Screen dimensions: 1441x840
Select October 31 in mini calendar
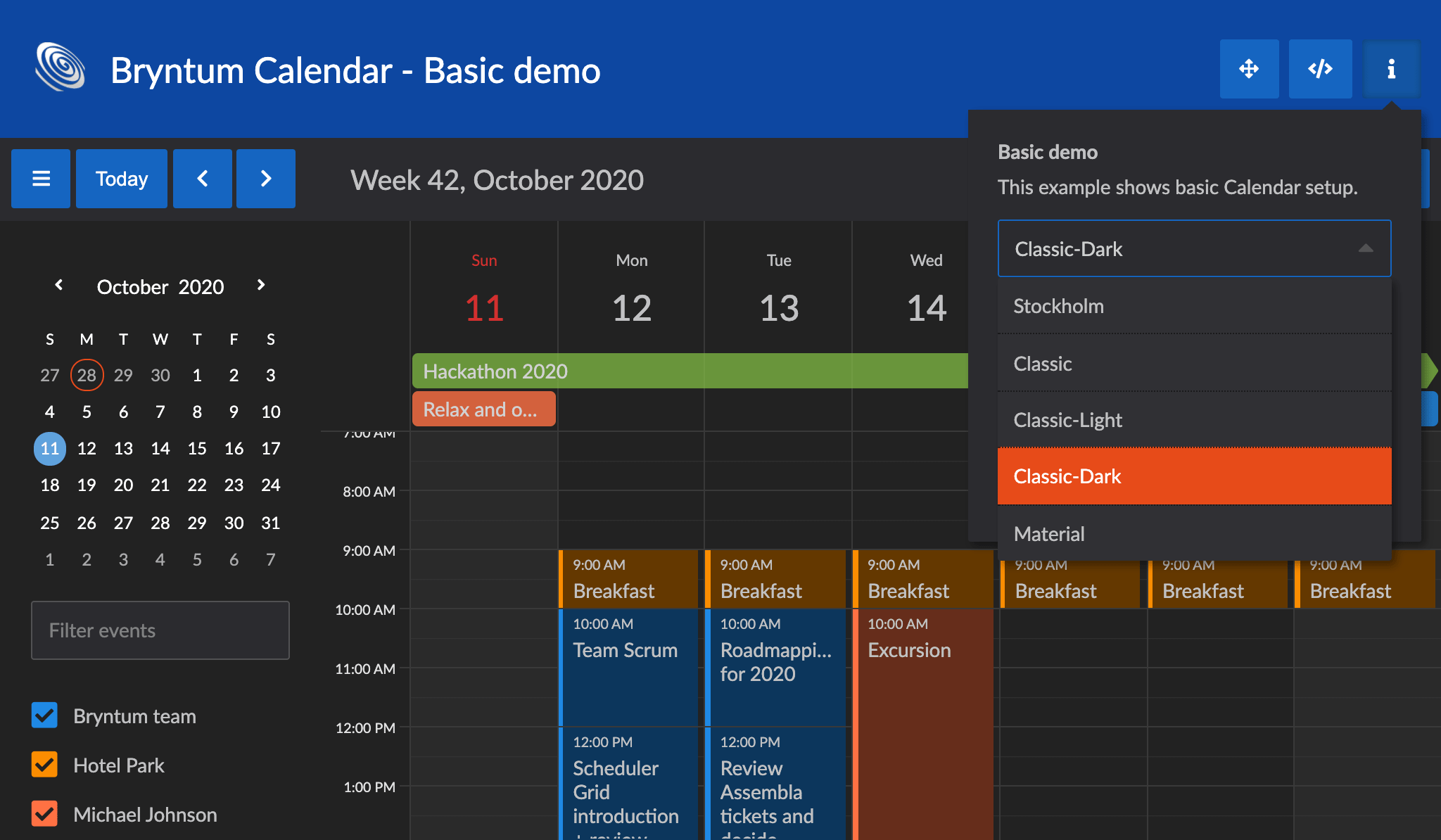[271, 523]
